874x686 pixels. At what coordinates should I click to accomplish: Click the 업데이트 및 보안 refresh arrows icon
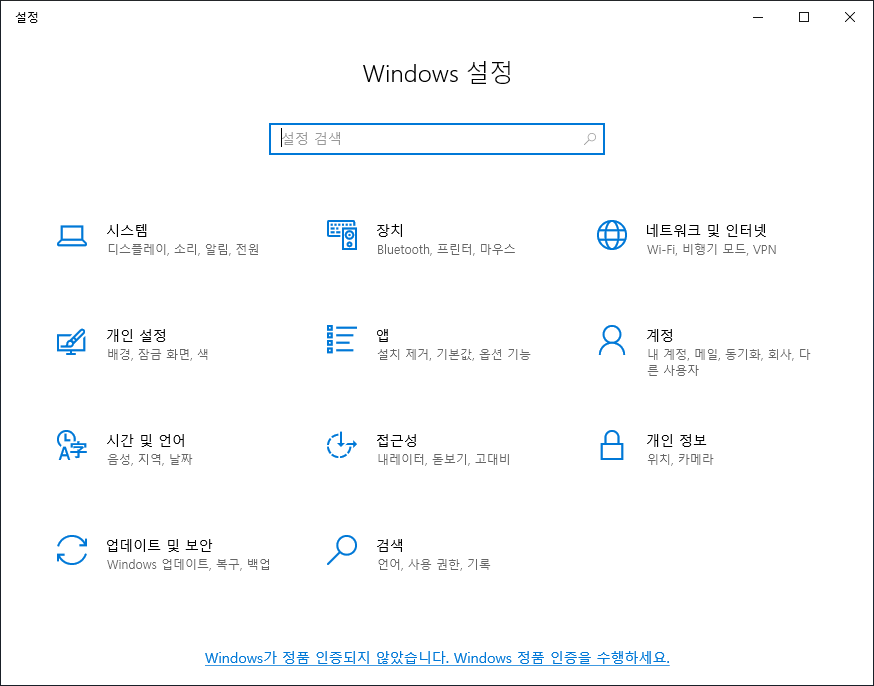point(72,550)
